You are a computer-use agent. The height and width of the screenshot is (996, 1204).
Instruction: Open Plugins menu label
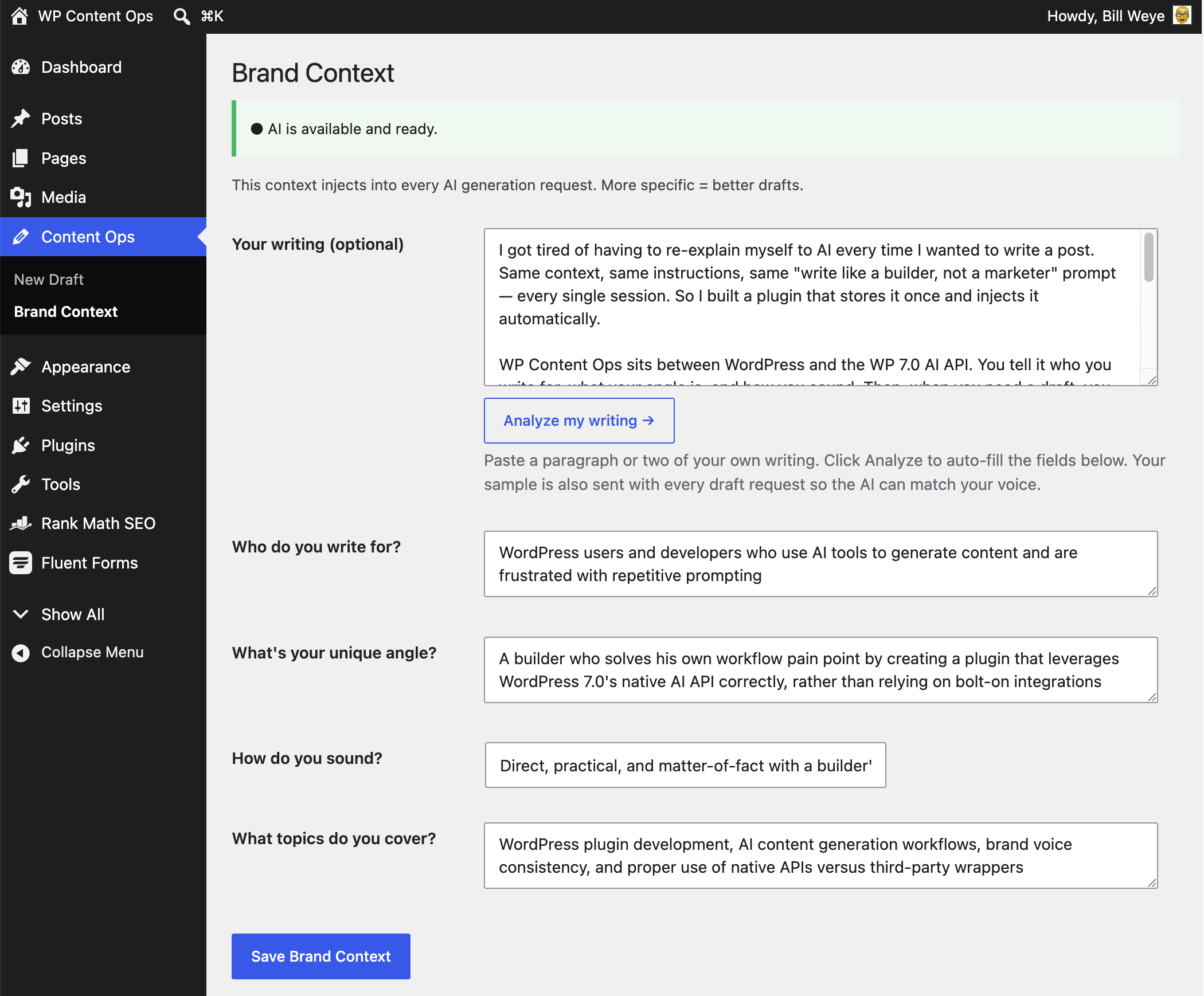(x=68, y=445)
